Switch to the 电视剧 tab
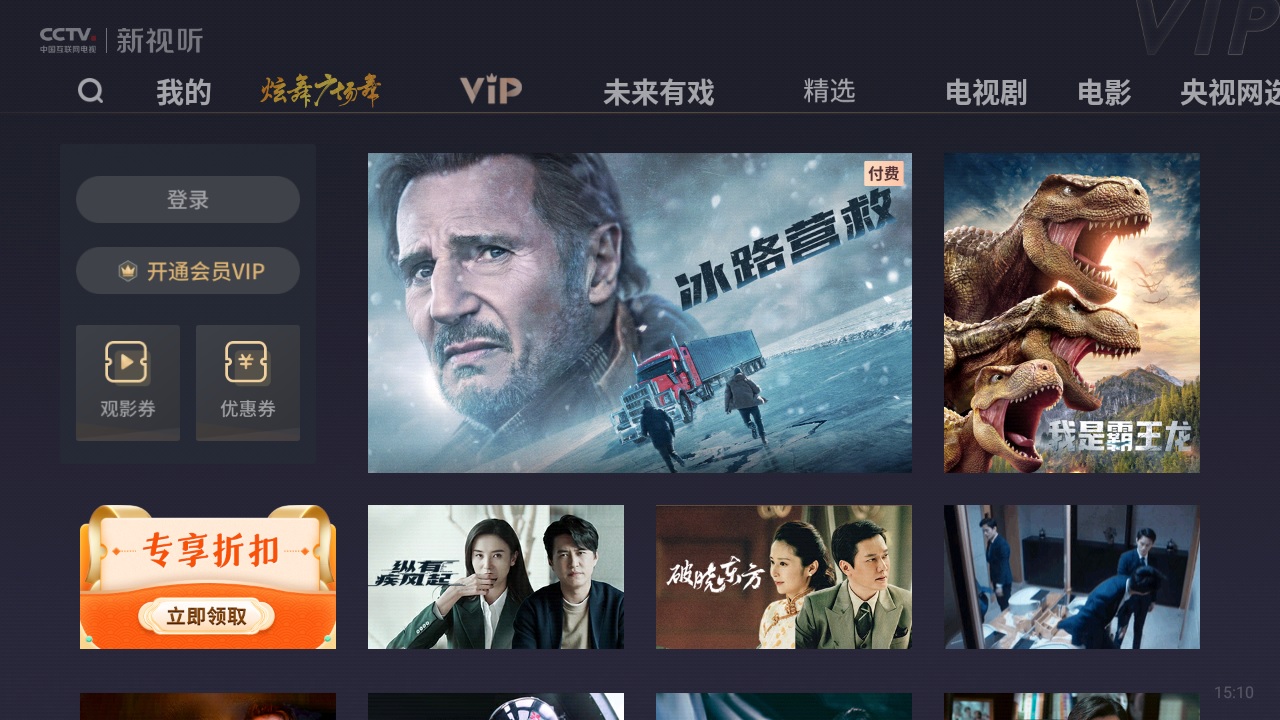 pos(986,93)
